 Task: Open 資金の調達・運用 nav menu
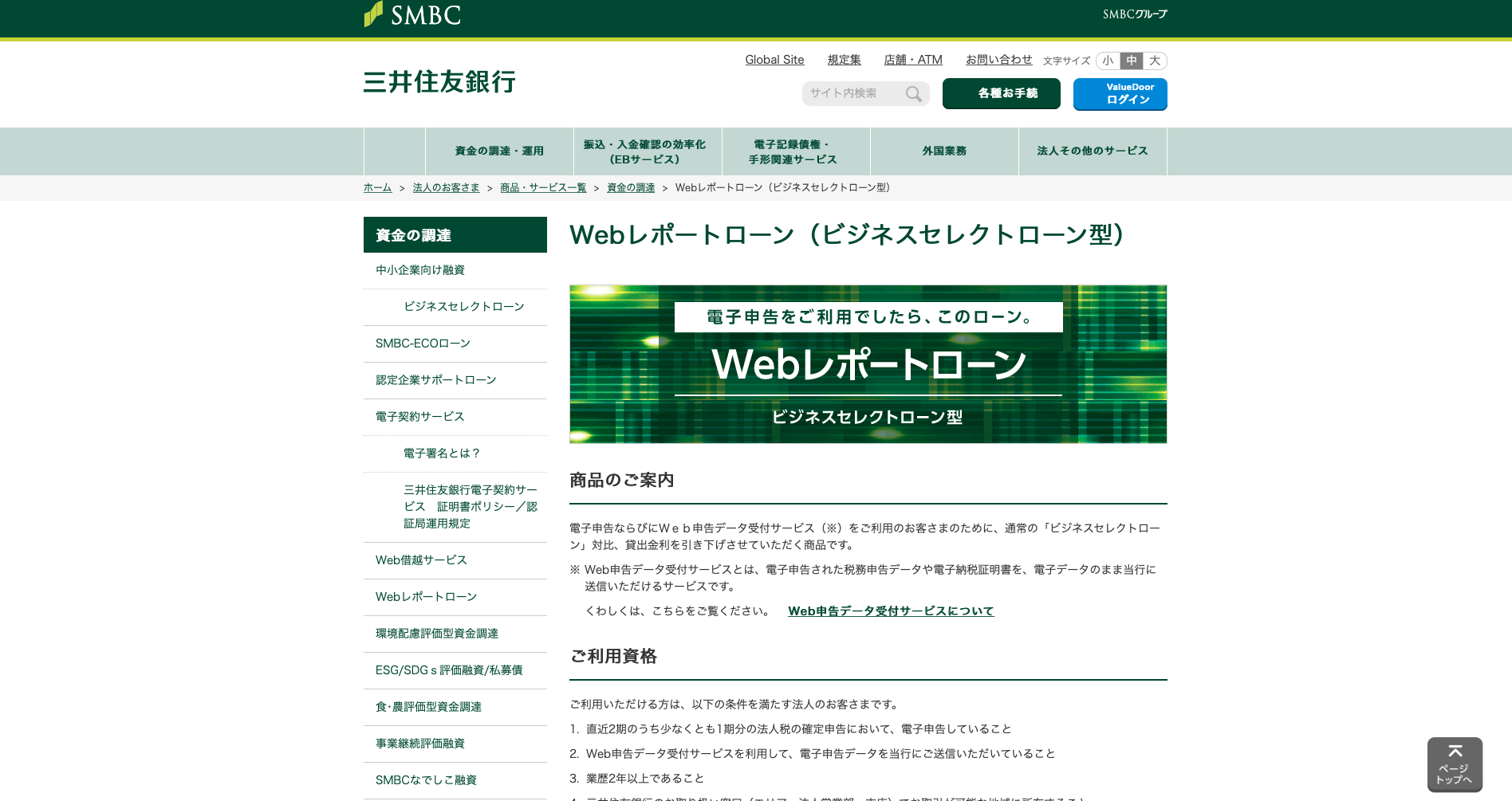(499, 151)
